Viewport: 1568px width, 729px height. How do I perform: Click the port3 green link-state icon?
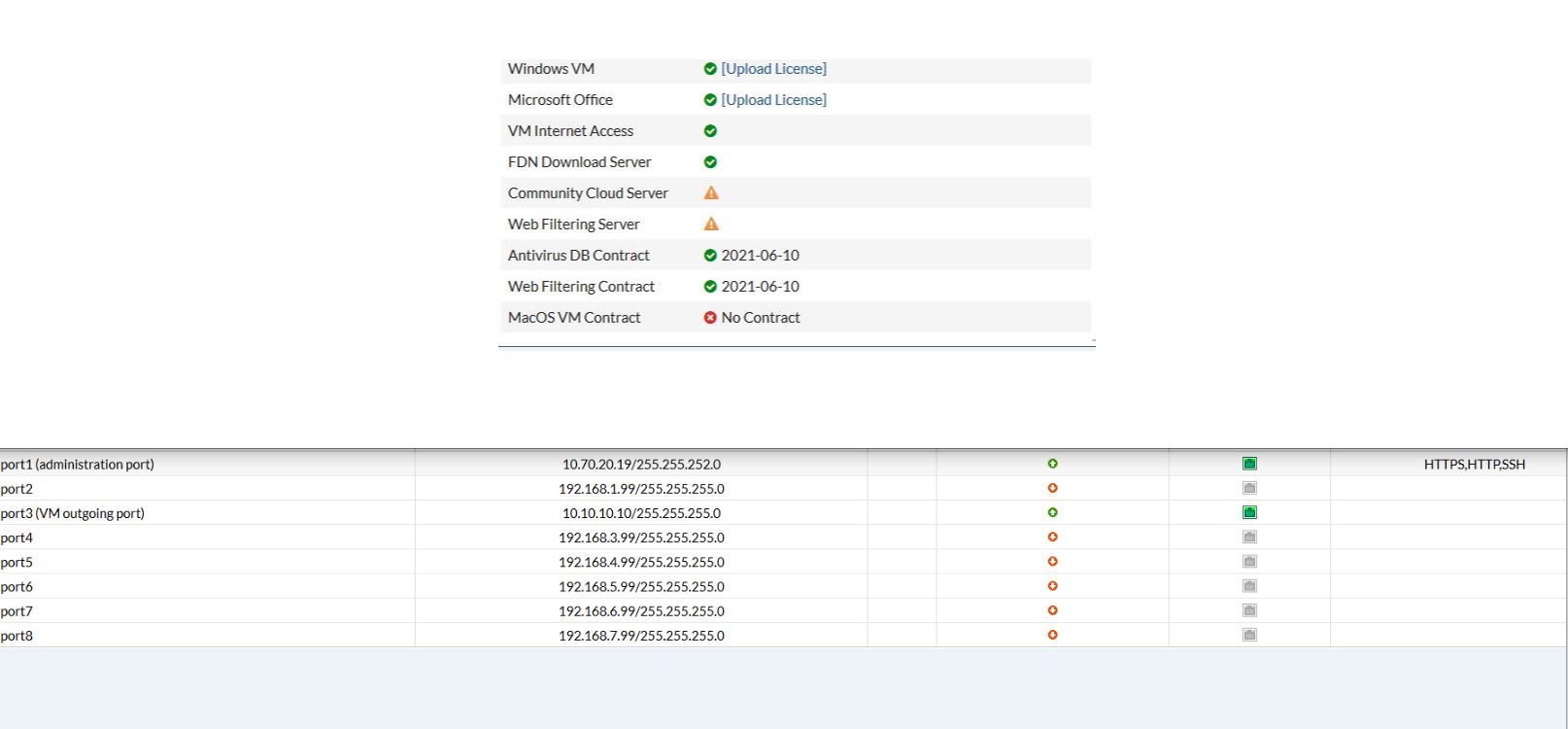tap(1249, 512)
